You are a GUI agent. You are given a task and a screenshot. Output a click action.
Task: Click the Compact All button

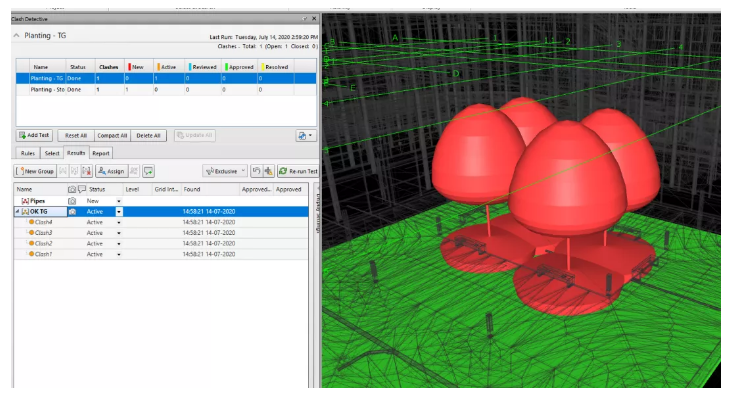coord(112,136)
